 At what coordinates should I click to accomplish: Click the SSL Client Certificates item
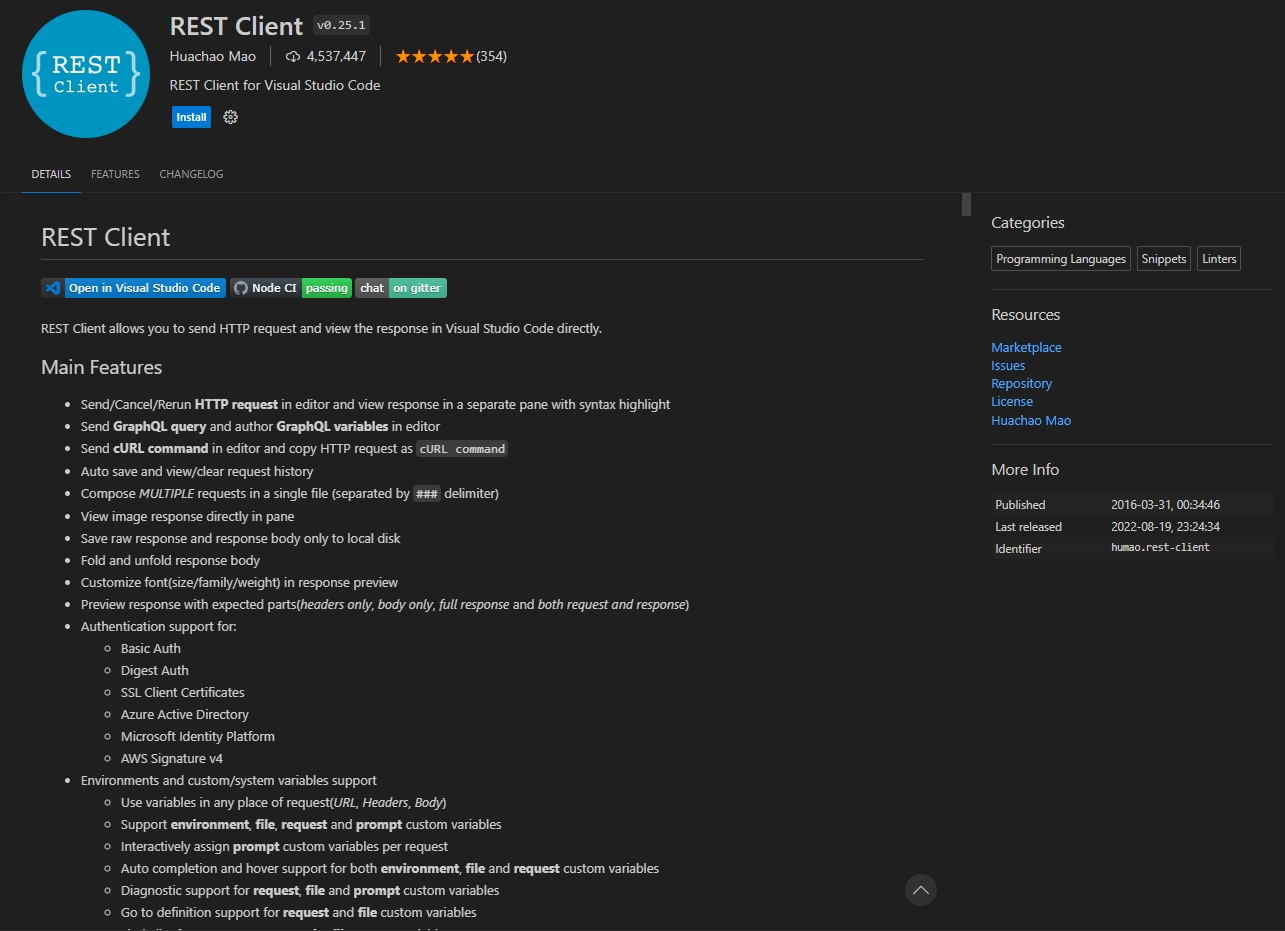(x=183, y=693)
